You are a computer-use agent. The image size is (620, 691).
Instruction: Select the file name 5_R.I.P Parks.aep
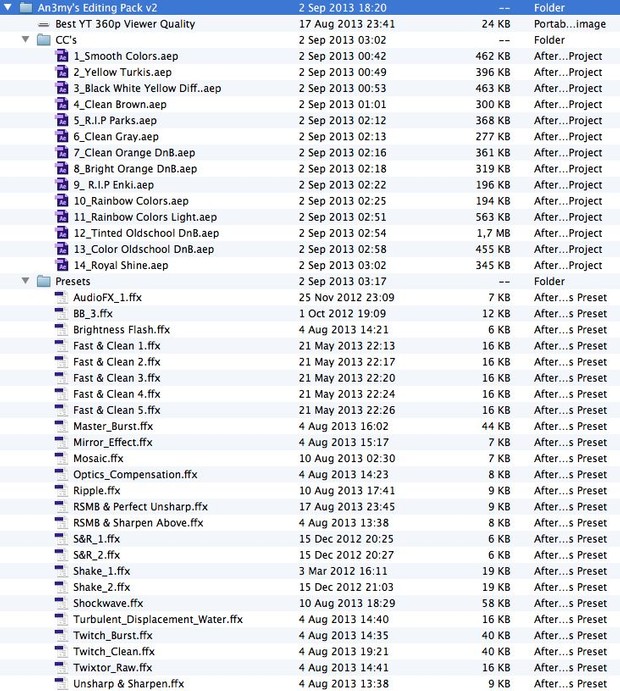coord(115,121)
